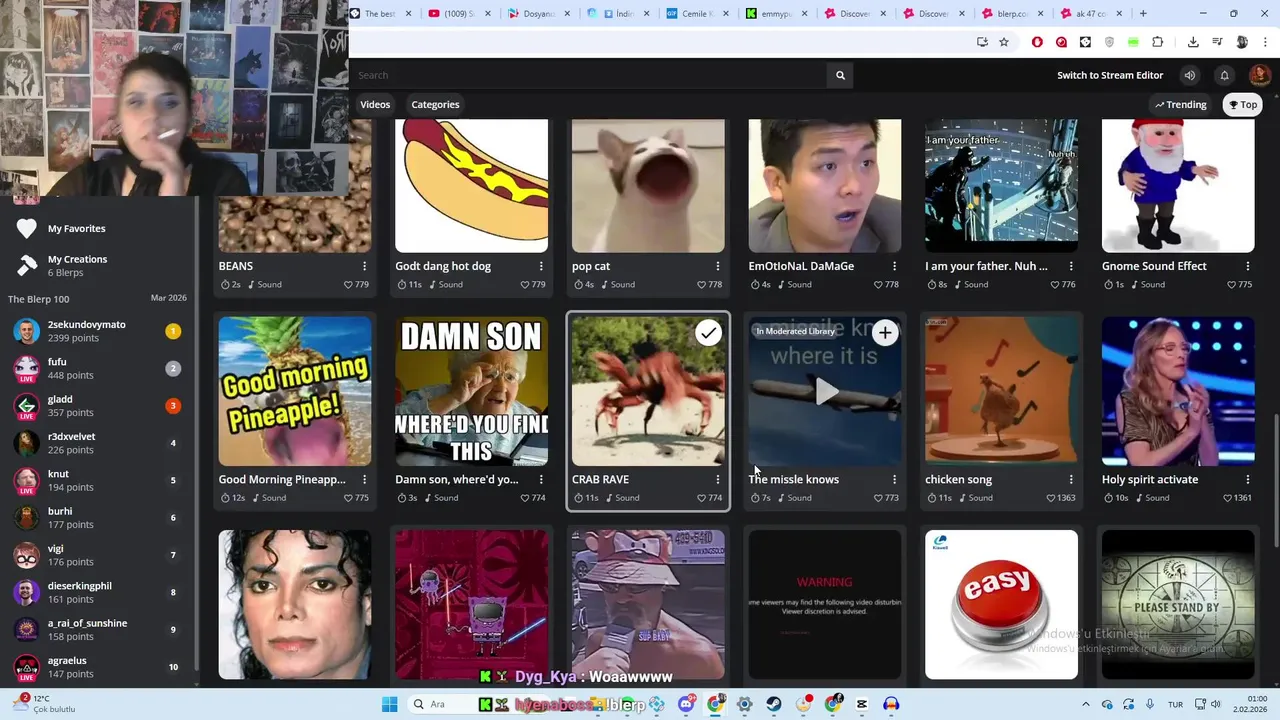Viewport: 1280px width, 720px height.
Task: Bookmark this page with star icon
Action: [1004, 42]
